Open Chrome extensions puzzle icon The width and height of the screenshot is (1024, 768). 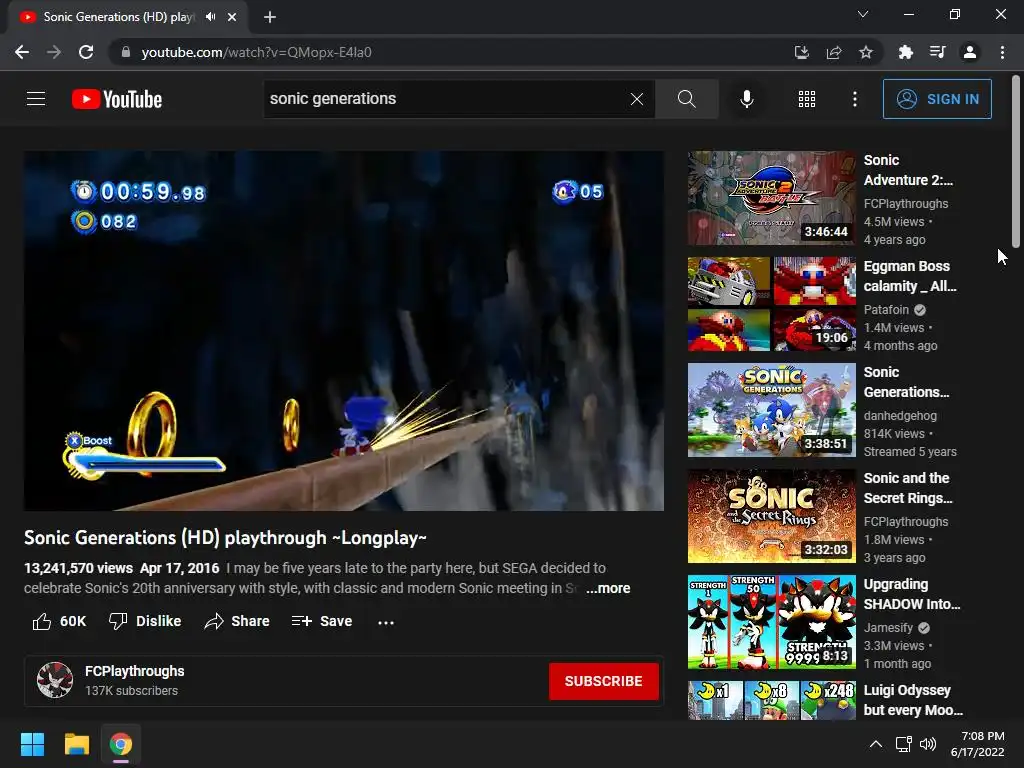[906, 52]
